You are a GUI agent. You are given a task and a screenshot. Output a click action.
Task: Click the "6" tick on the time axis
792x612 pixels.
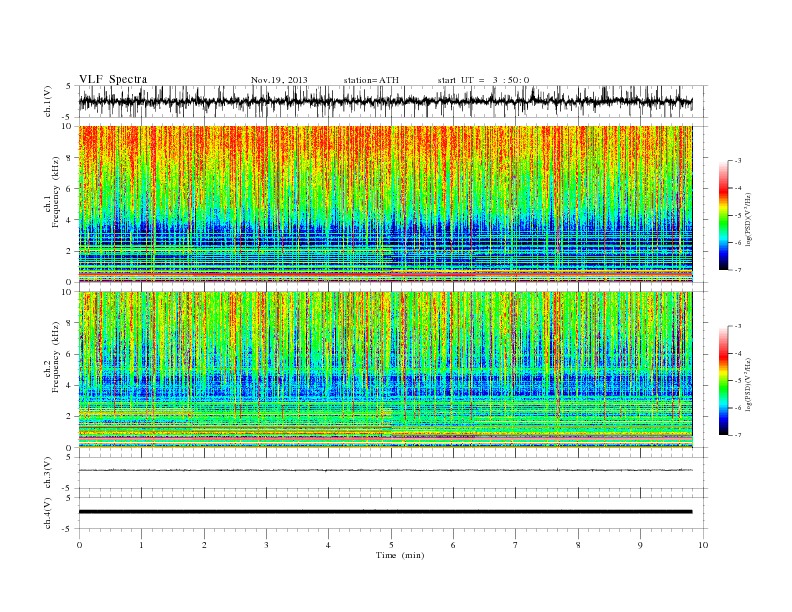[x=453, y=545]
